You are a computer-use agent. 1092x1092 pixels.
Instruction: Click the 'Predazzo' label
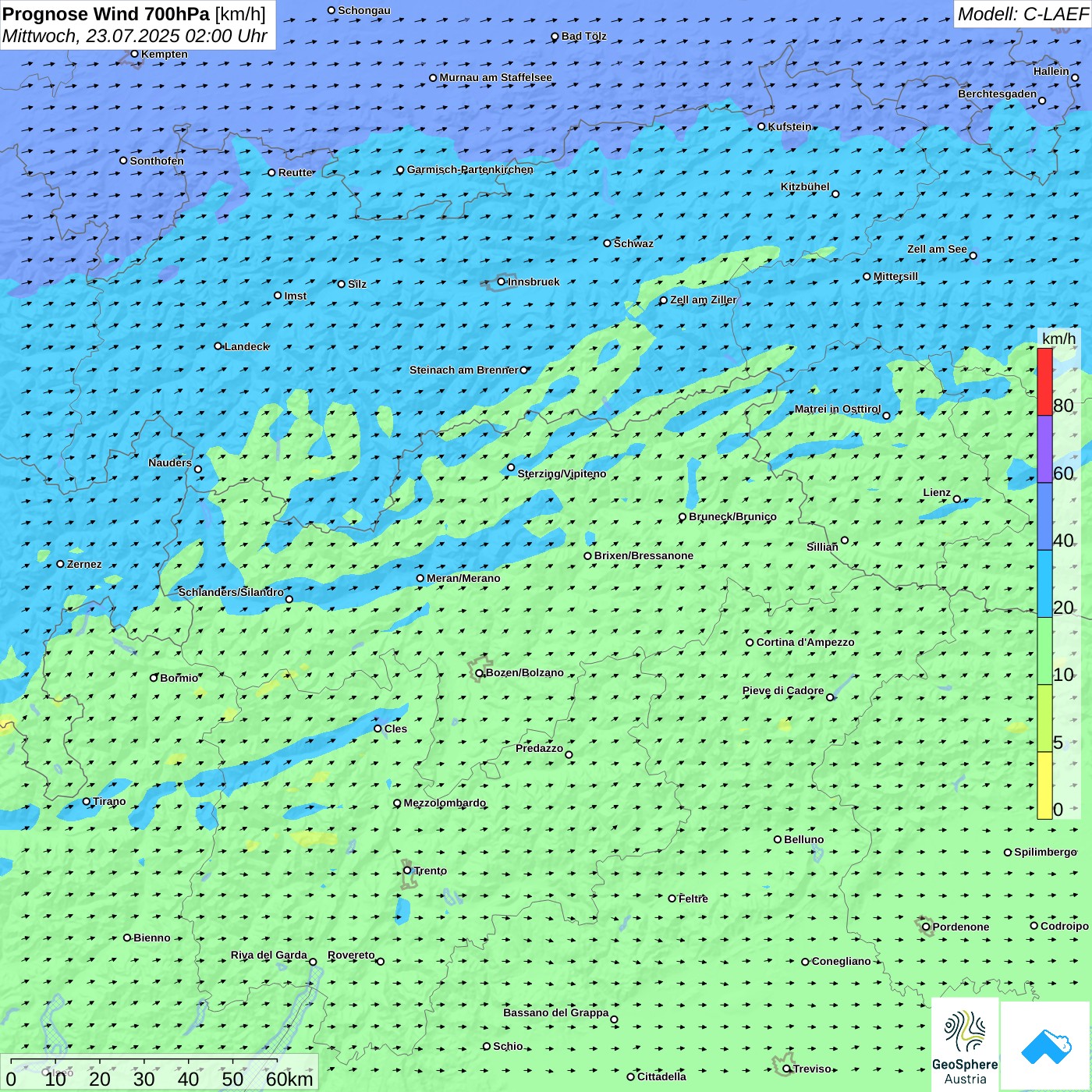(x=539, y=748)
